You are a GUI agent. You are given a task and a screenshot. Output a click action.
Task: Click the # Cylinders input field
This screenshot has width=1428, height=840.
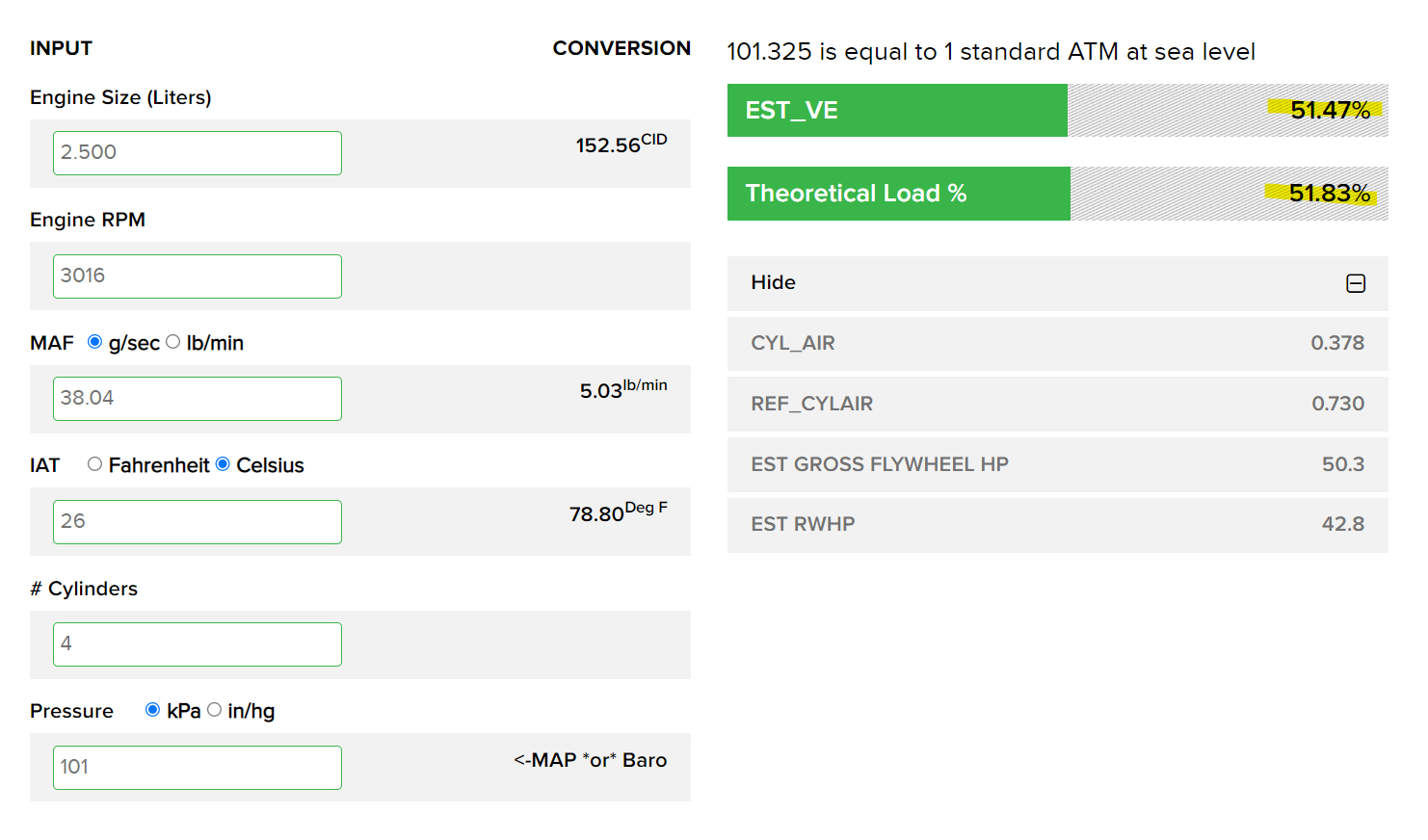198,644
